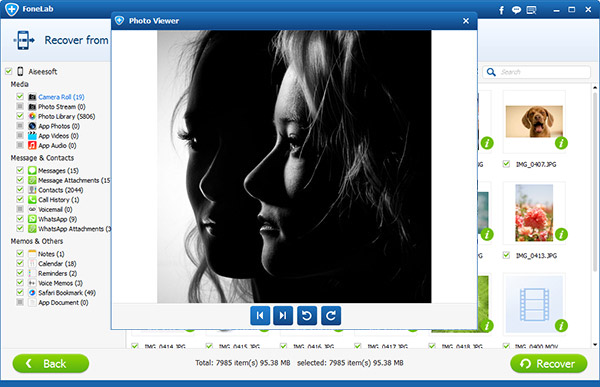Click the App Videos clapperboard icon
600x387 pixels.
33,136
